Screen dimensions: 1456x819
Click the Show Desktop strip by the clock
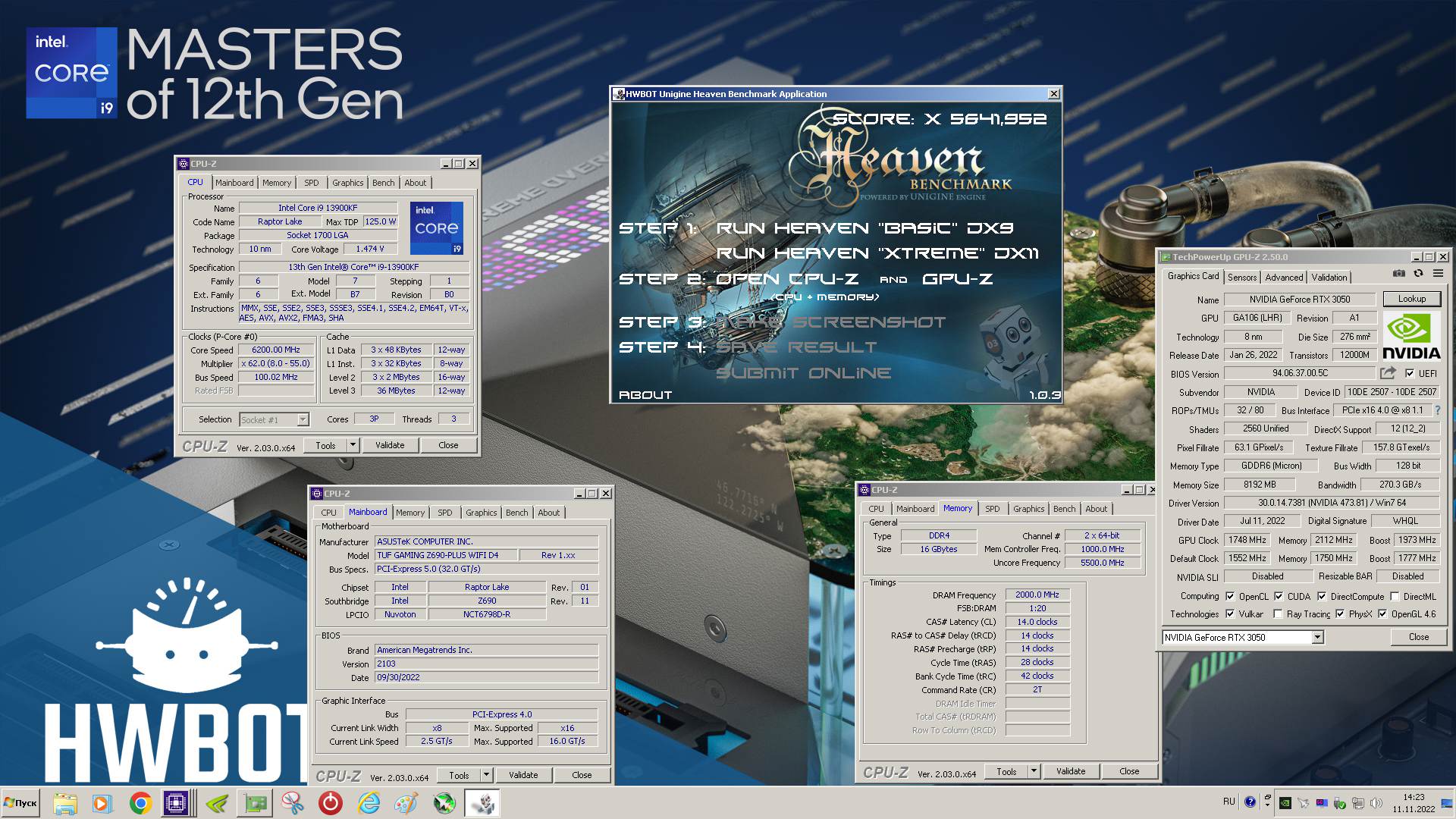point(1448,803)
